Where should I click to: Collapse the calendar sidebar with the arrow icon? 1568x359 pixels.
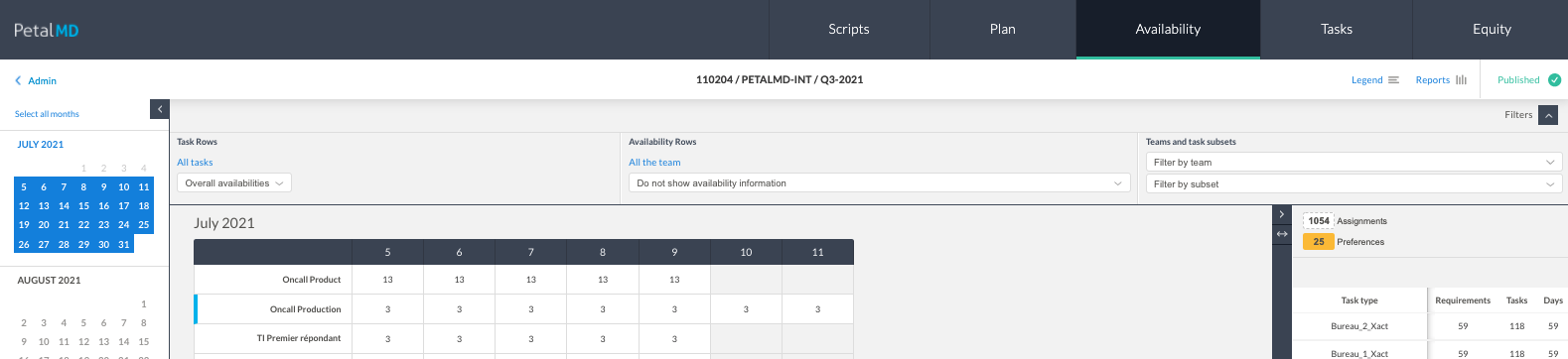[160, 109]
